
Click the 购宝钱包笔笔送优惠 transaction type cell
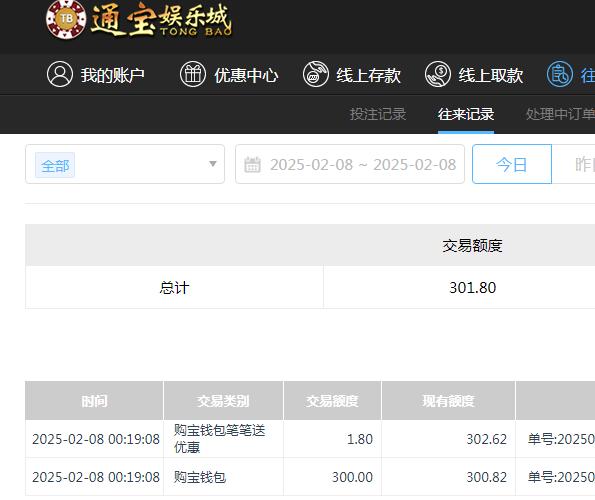pos(223,439)
